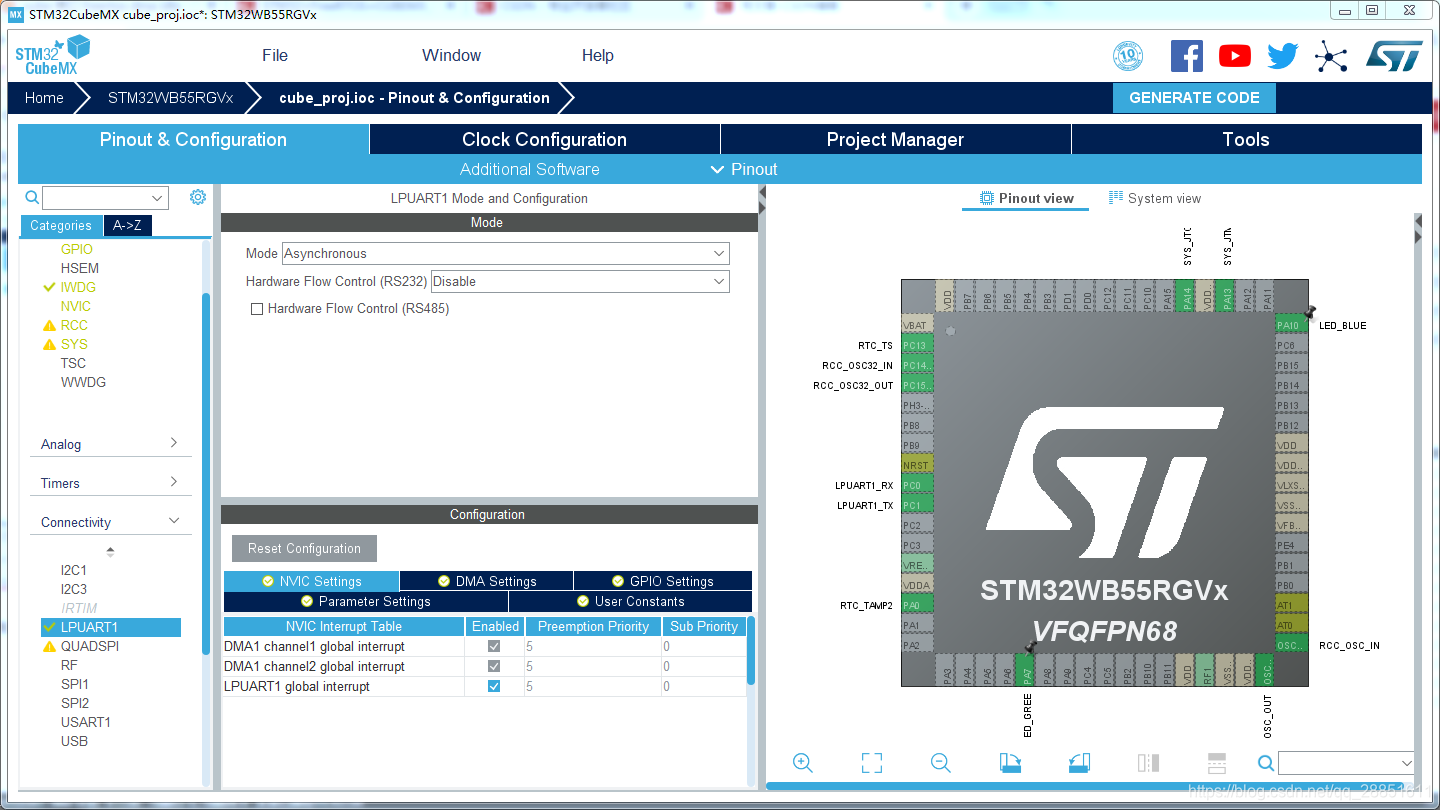This screenshot has width=1440, height=810.
Task: Zoom in on the chip pinout view
Action: [802, 763]
